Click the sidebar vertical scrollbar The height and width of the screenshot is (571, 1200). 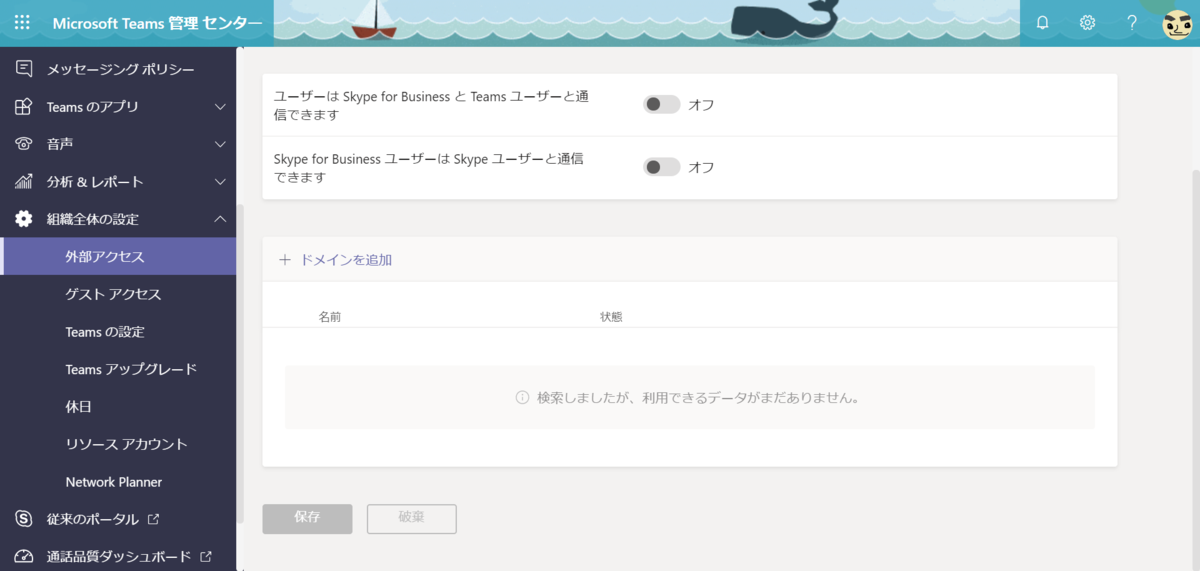[x=240, y=363]
